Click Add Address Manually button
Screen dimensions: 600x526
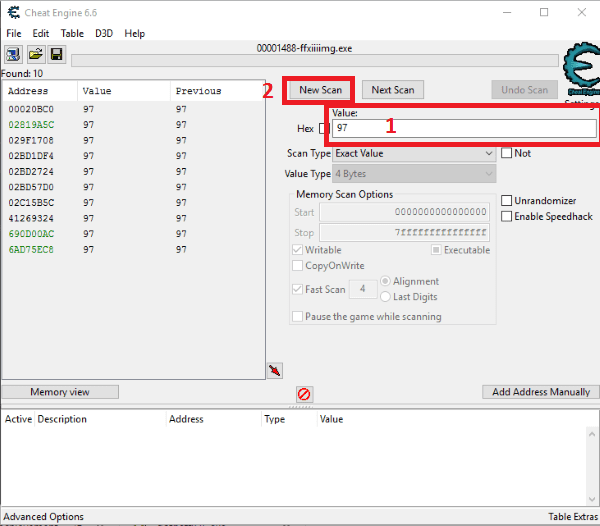point(541,392)
